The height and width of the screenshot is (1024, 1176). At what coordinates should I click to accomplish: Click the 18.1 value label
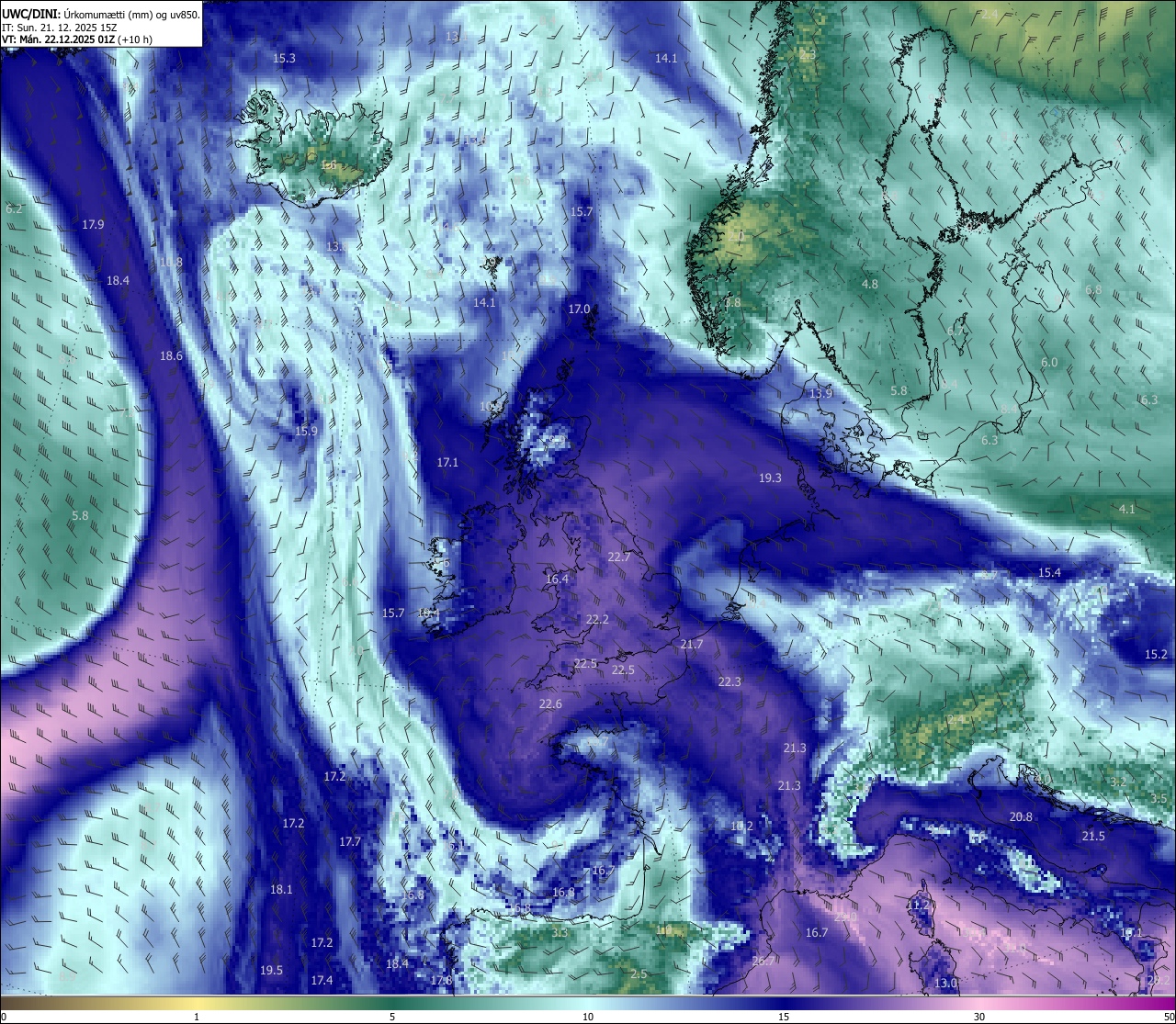[281, 890]
